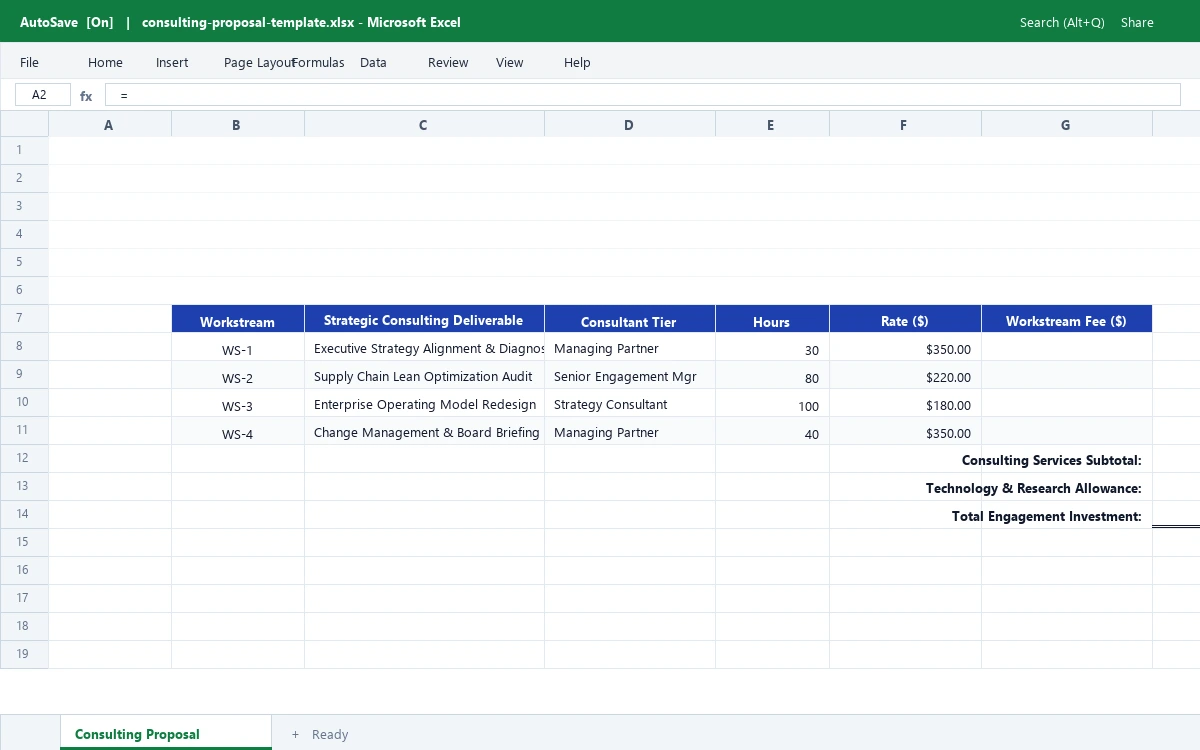The width and height of the screenshot is (1200, 750).
Task: Add a new sheet with plus icon
Action: tap(295, 734)
